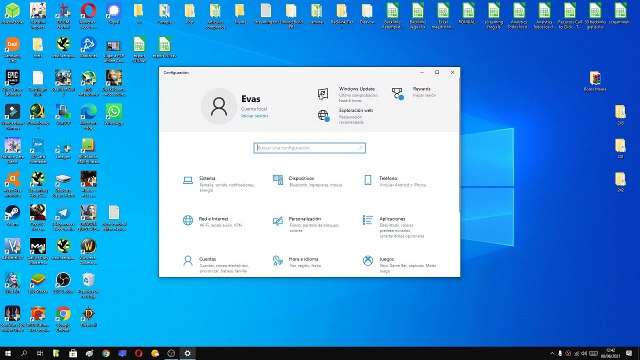Viewport: 640px width, 360px height.
Task: Click the volume icon in system tray
Action: (584, 353)
